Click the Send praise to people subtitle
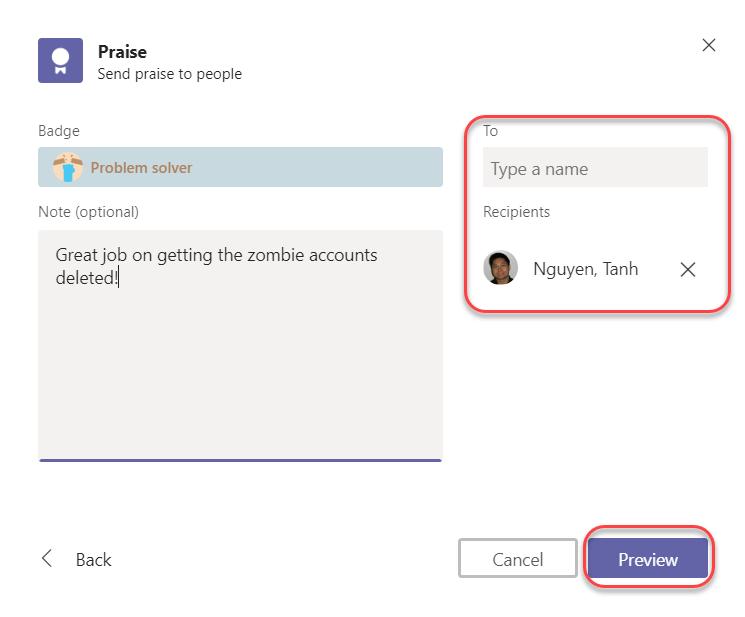The height and width of the screenshot is (617, 745). [169, 73]
